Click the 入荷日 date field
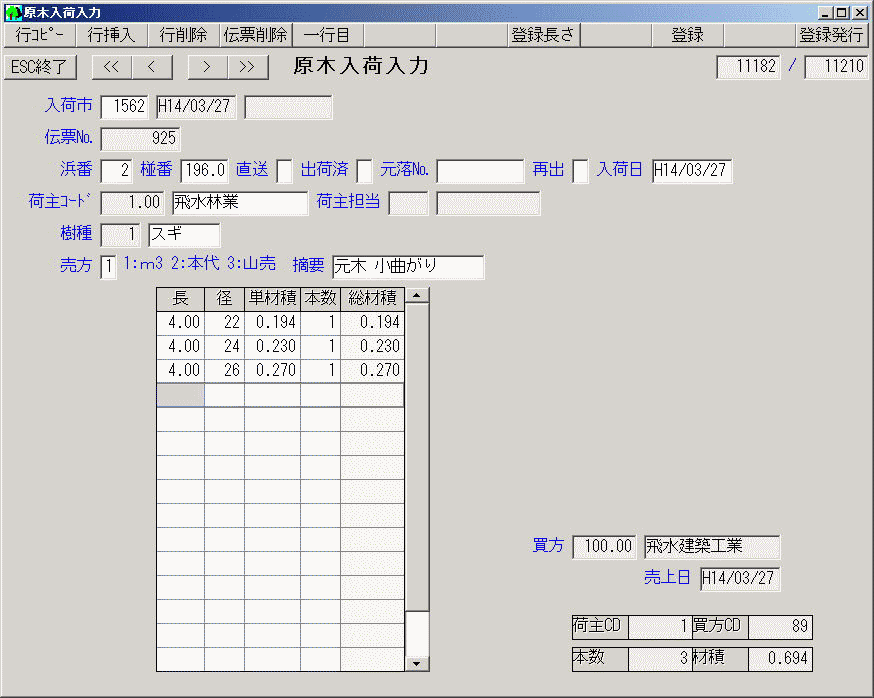Viewport: 874px width, 698px height. point(692,171)
